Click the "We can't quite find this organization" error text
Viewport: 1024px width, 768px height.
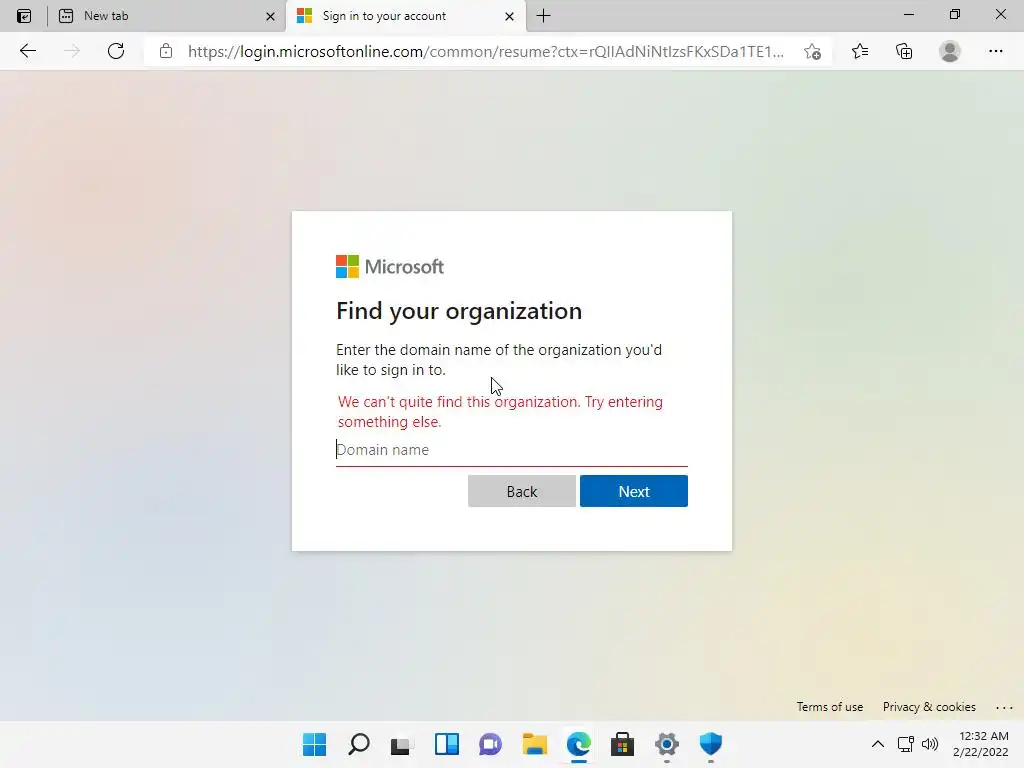pos(500,411)
